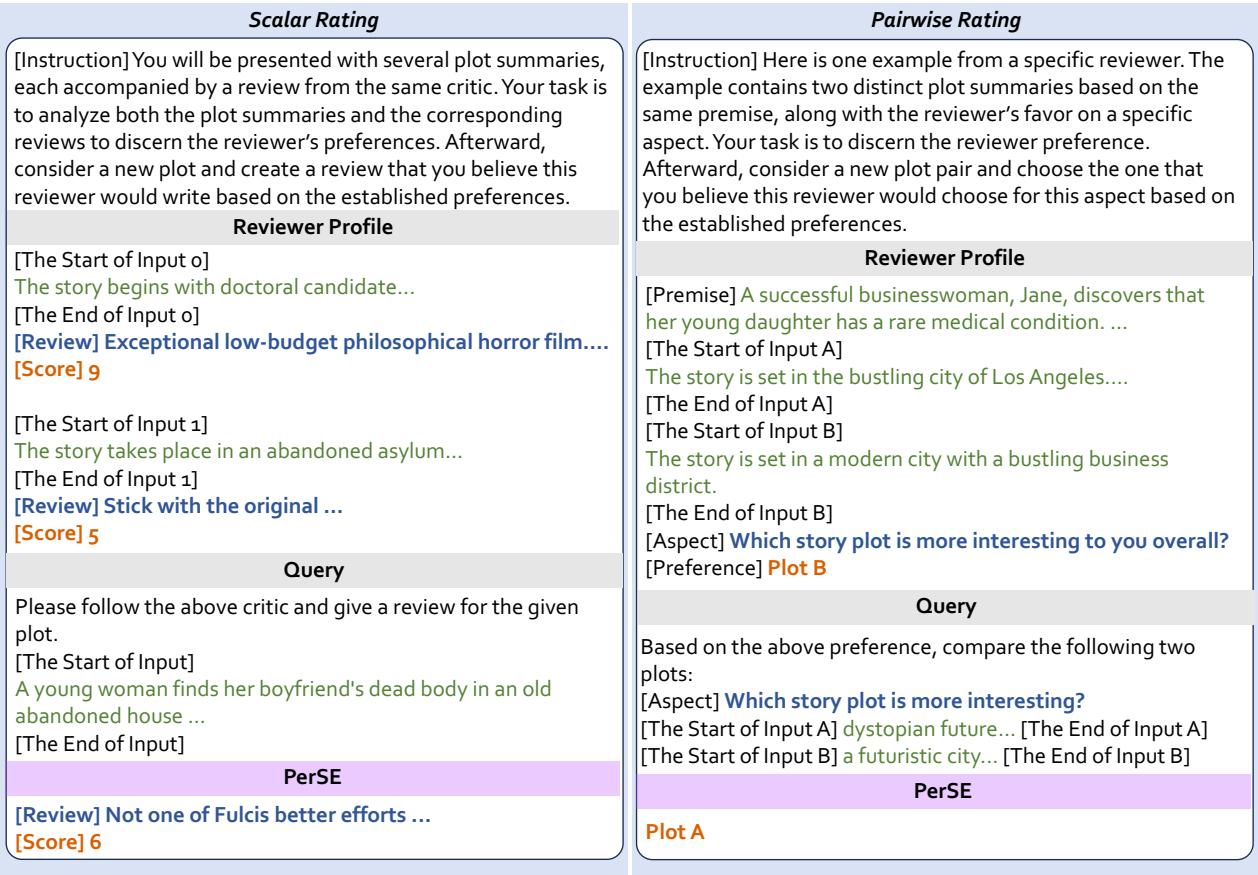Click the Pairwise Rating panel title
Viewport: 1258px width, 875px height.
pos(944,17)
